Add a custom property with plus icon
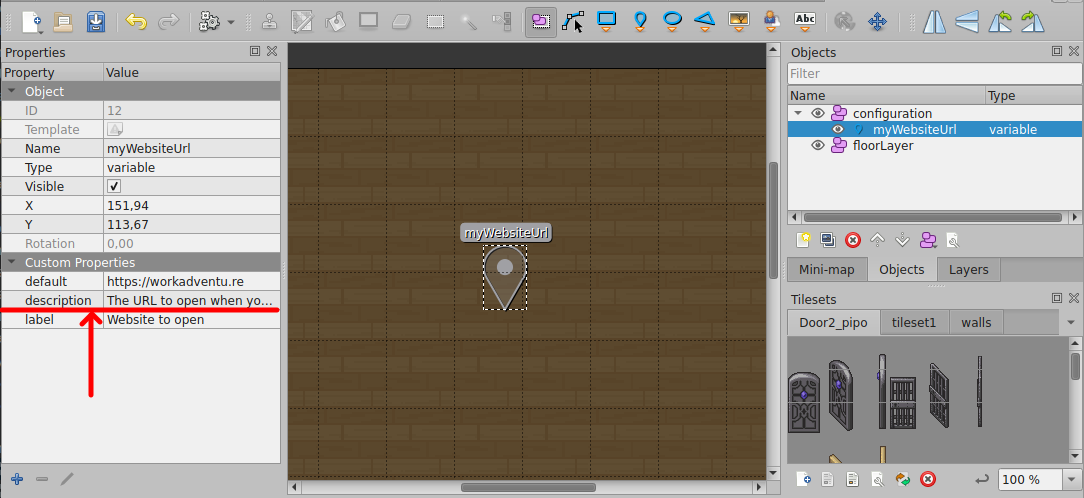Image resolution: width=1084 pixels, height=498 pixels. coord(17,479)
